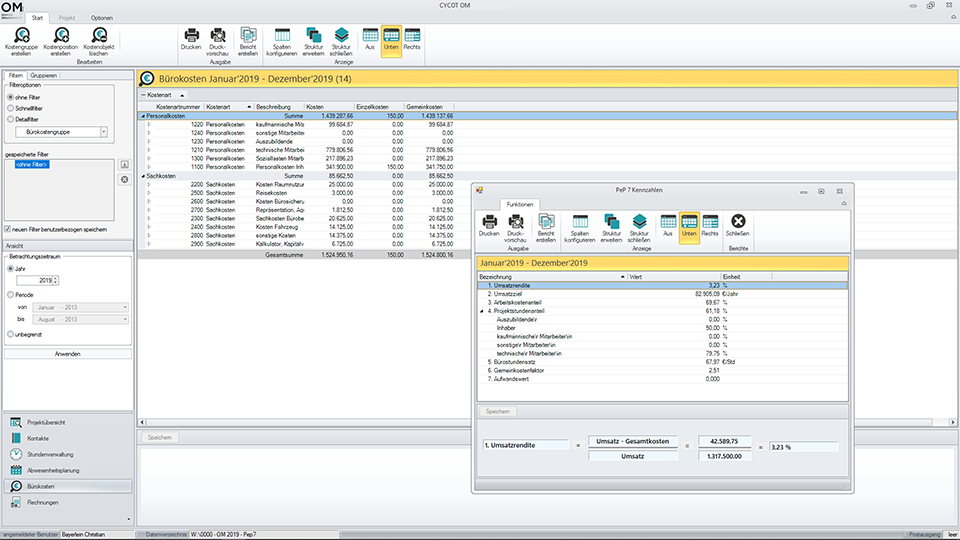This screenshot has height=540, width=960.
Task: Open Abwesenheitsplanung navigation item
Action: point(67,470)
